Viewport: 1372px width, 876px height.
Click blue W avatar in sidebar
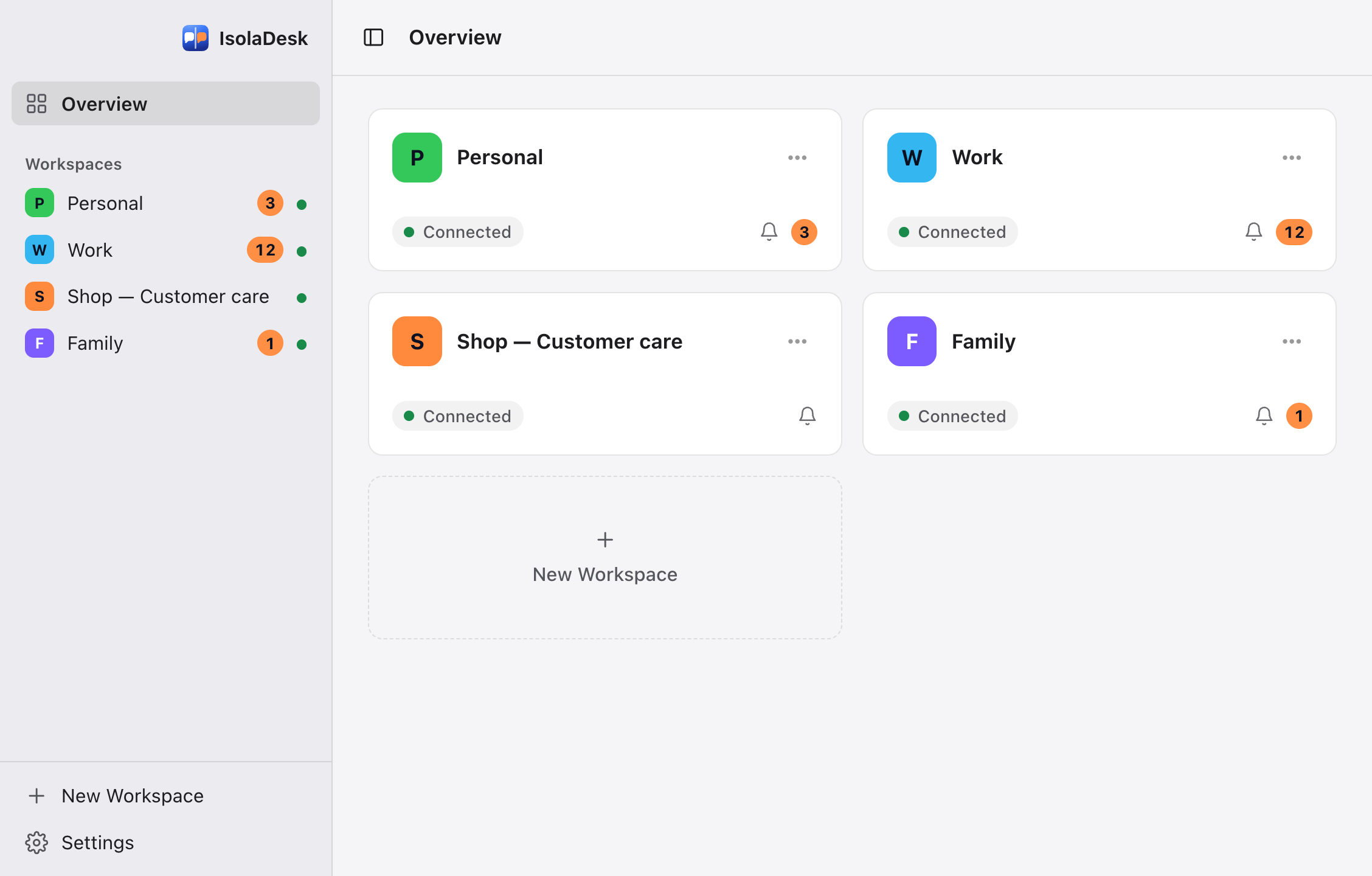(x=40, y=250)
